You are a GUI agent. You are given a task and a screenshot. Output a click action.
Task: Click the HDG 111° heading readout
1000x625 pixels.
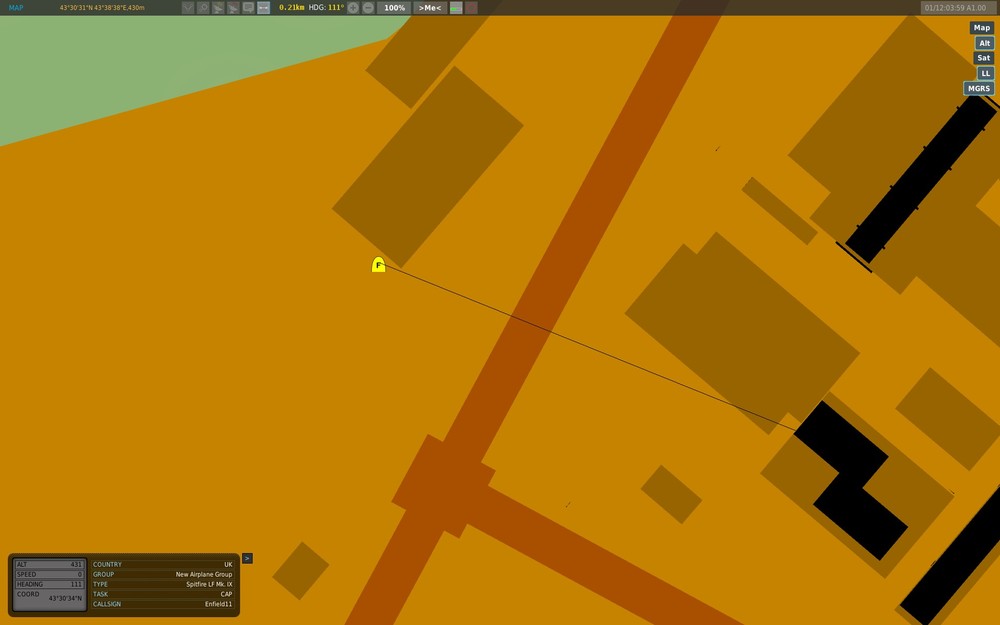(x=326, y=8)
